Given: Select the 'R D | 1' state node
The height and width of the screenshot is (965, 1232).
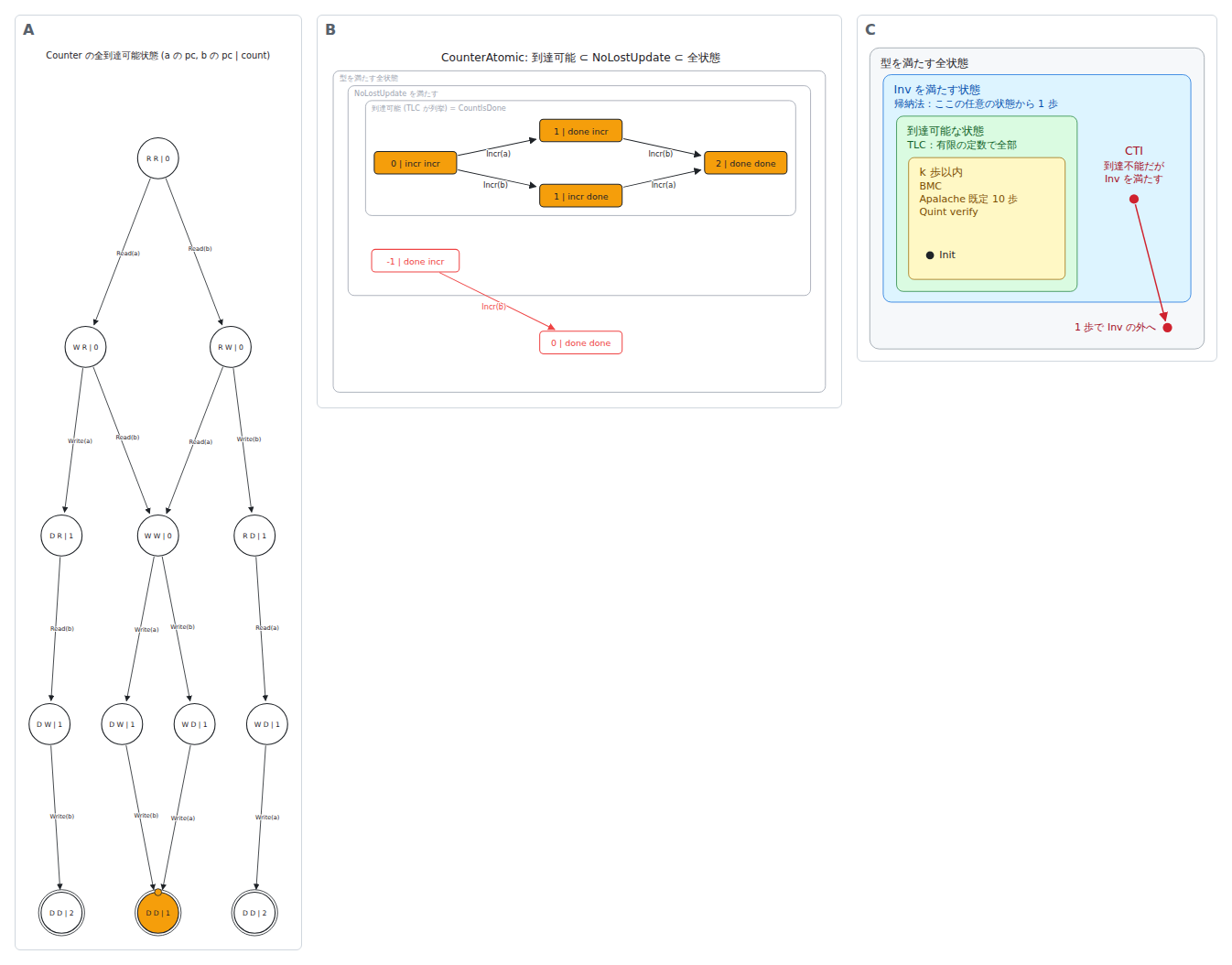Looking at the screenshot, I should coord(254,536).
